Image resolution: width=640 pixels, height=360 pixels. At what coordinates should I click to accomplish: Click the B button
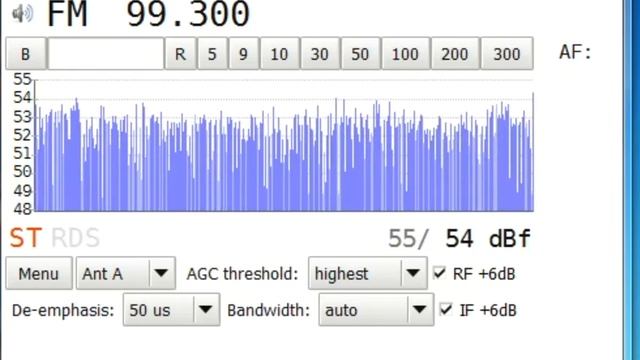coord(26,53)
